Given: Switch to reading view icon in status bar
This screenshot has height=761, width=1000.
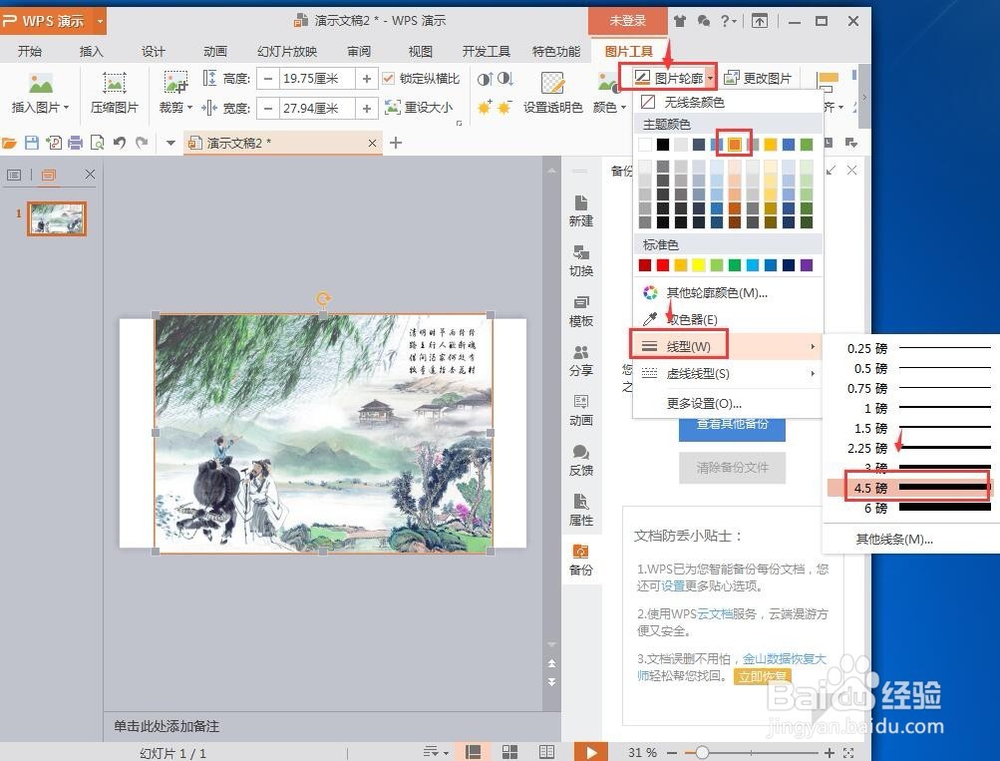Looking at the screenshot, I should point(547,752).
